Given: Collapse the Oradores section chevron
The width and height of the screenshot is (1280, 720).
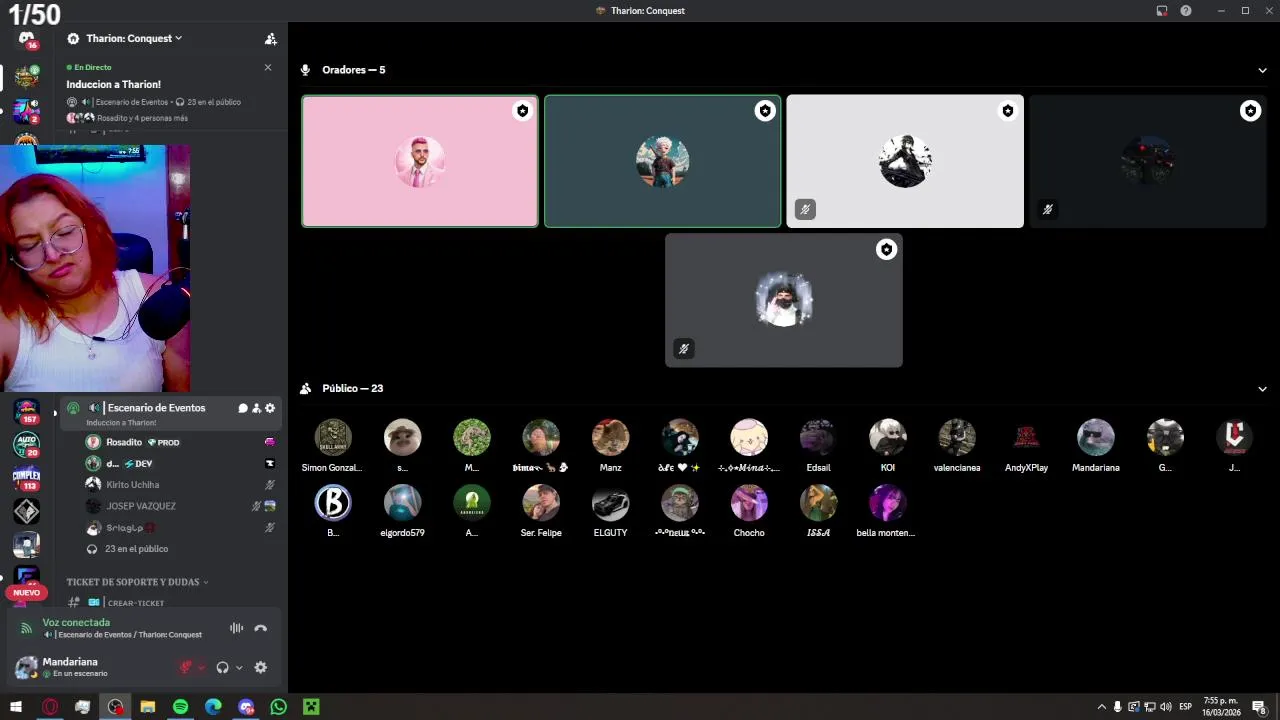Looking at the screenshot, I should point(1262,70).
